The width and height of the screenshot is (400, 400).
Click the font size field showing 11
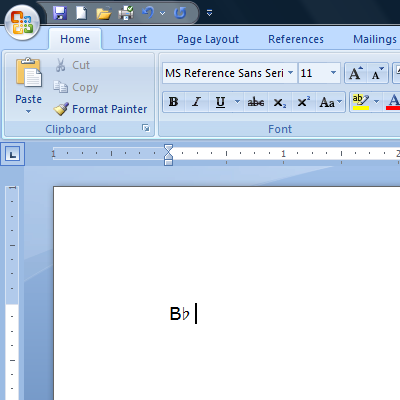click(x=313, y=73)
